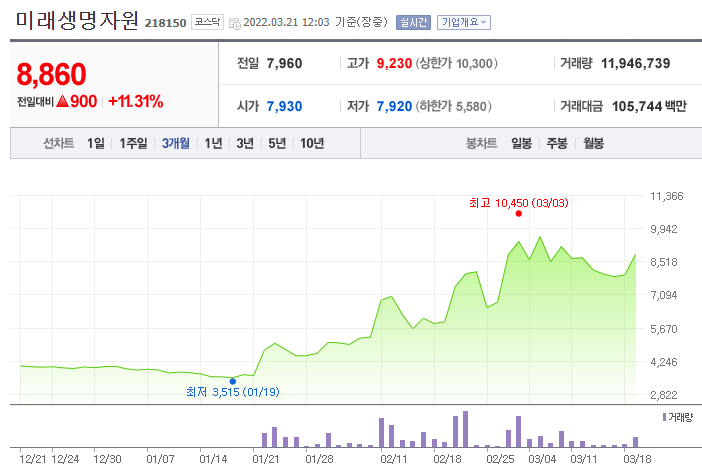This screenshot has height=474, width=702.
Task: Click the 최고 10,450 (03/03) label
Action: (518, 203)
